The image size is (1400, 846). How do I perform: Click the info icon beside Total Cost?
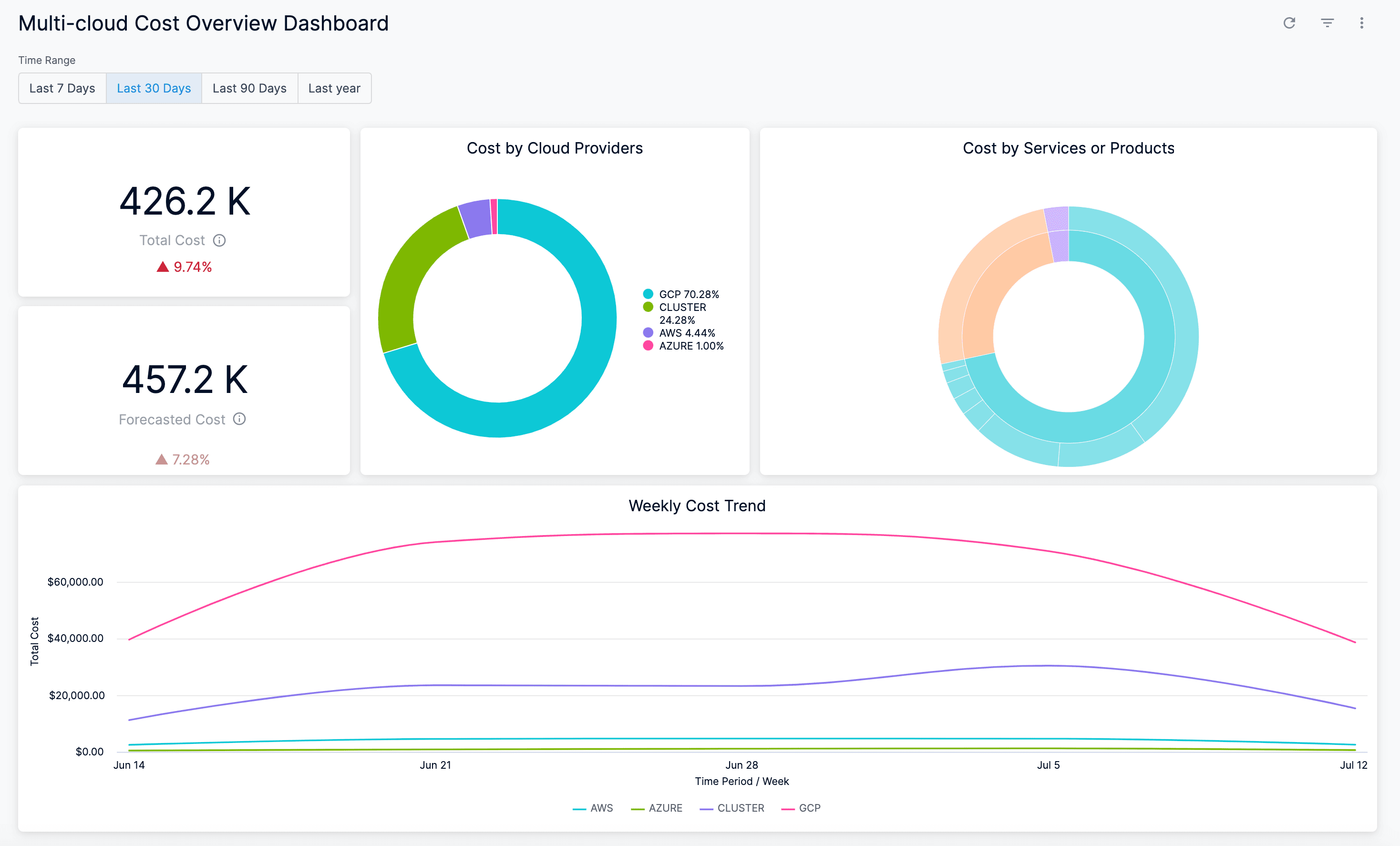click(x=219, y=240)
